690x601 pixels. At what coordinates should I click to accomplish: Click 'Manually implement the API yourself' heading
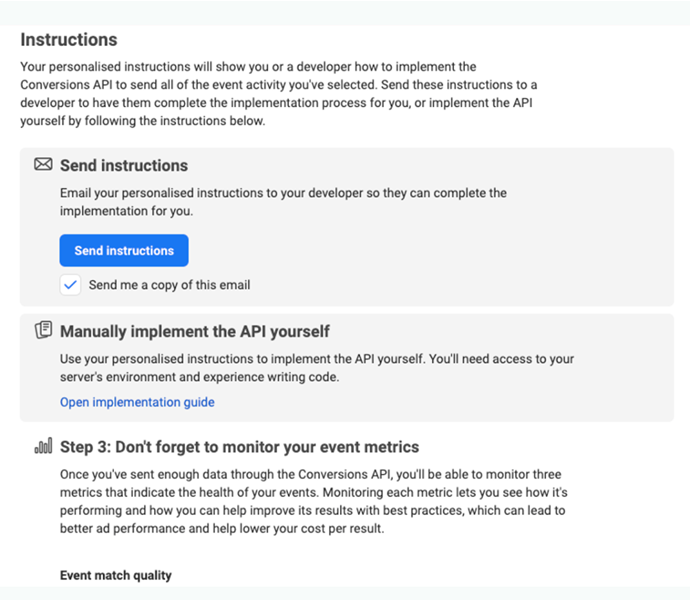[x=195, y=331]
